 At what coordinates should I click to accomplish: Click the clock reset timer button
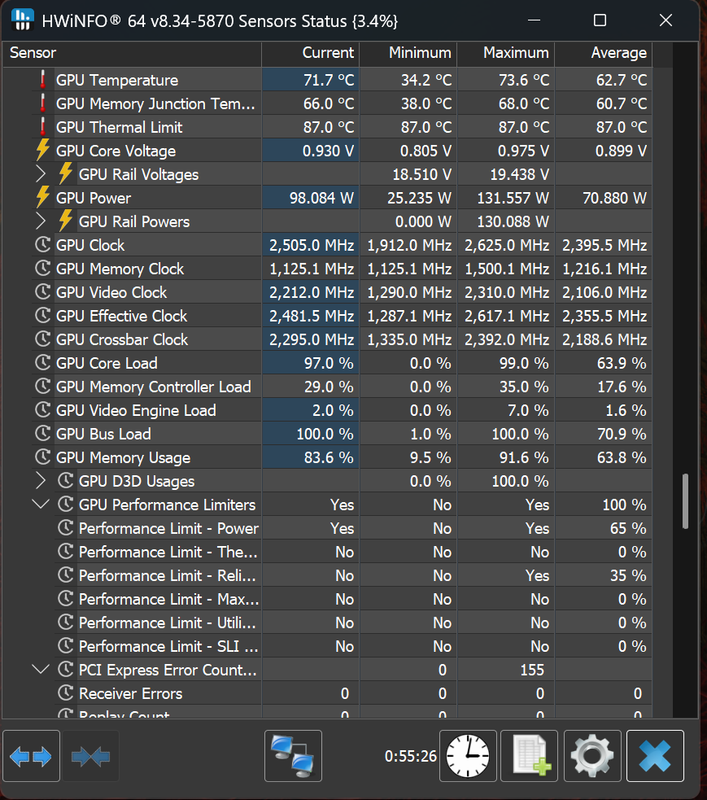[x=468, y=756]
